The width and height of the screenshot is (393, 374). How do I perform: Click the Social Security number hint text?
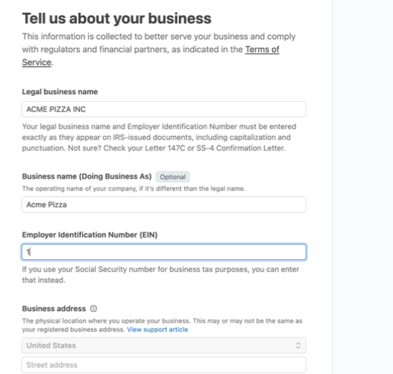pyautogui.click(x=160, y=275)
